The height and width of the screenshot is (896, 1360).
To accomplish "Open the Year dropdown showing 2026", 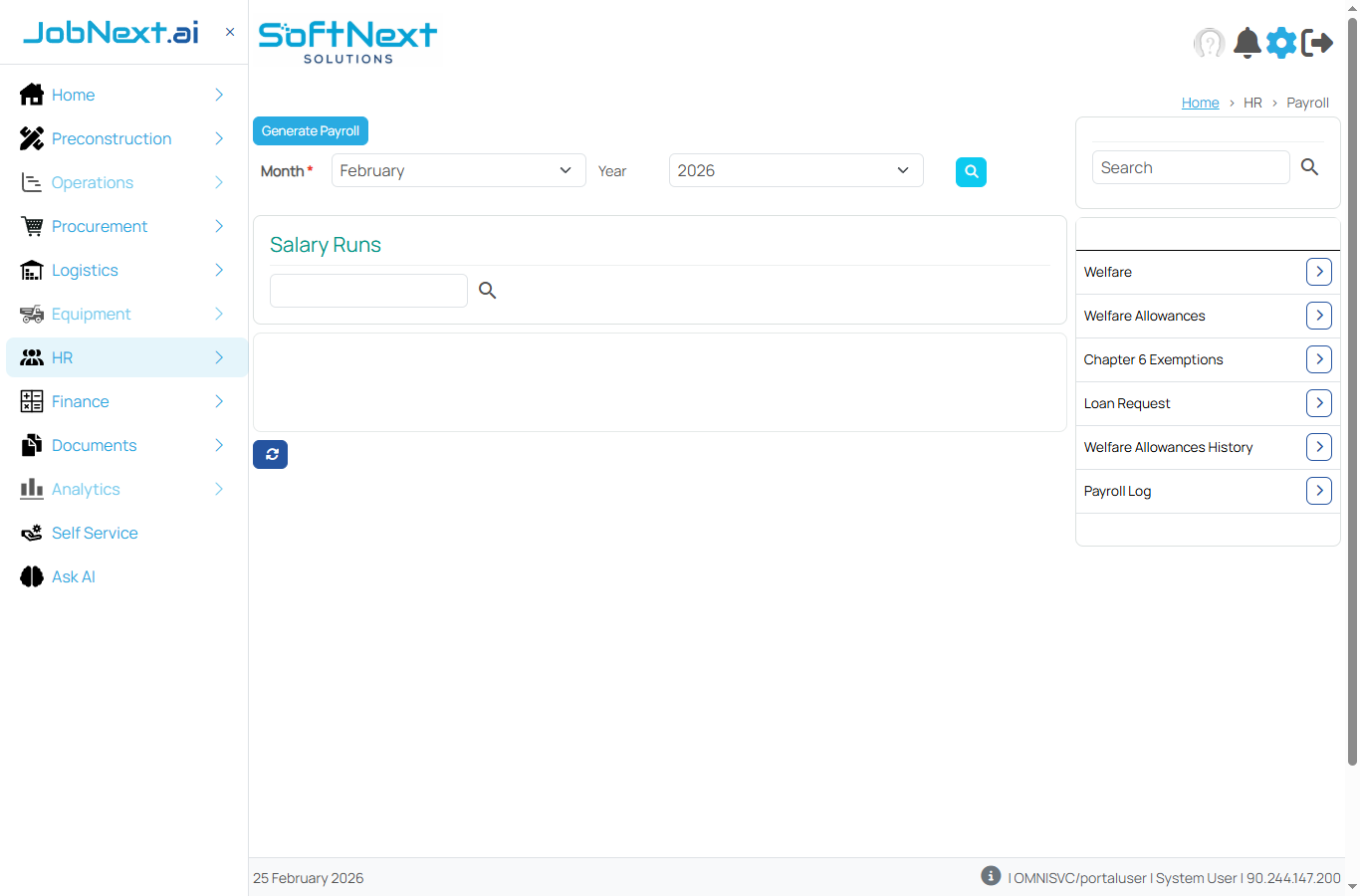I will [795, 170].
